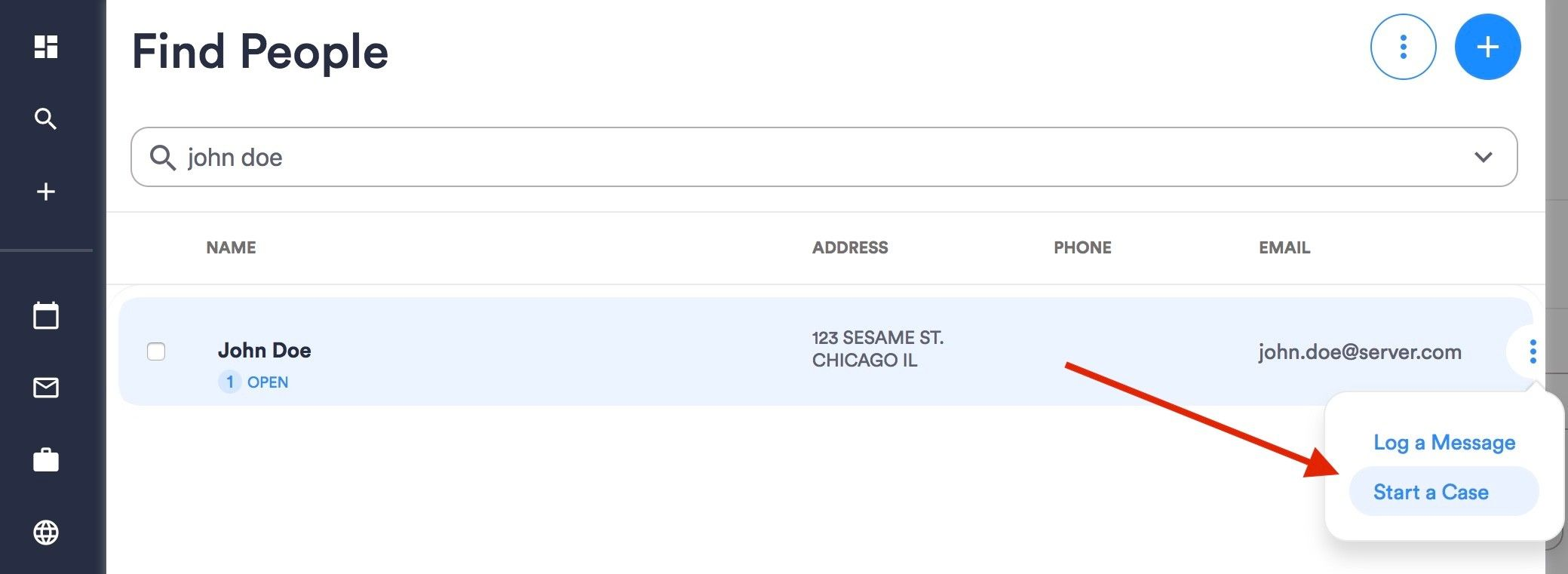Open the mail envelope icon in sidebar

coord(46,388)
